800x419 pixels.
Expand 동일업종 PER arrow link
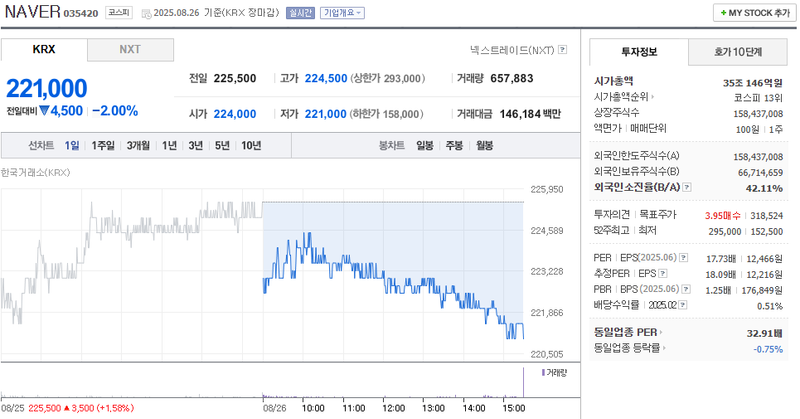click(628, 332)
